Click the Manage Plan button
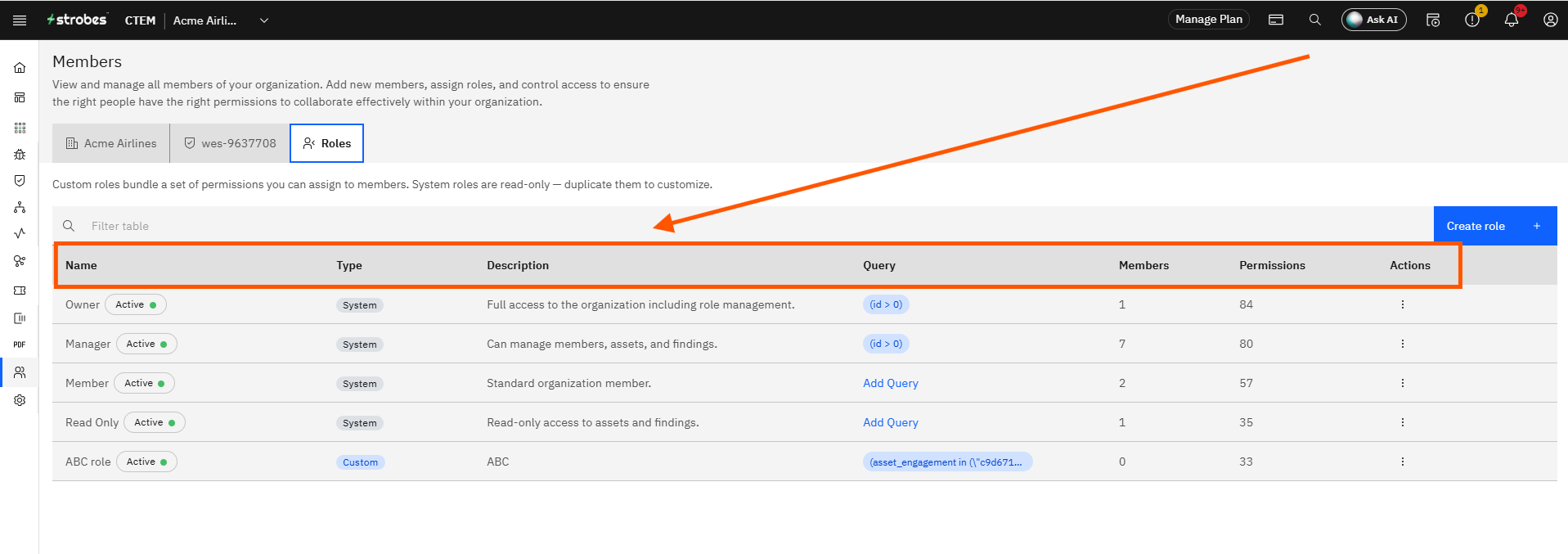 tap(1208, 20)
